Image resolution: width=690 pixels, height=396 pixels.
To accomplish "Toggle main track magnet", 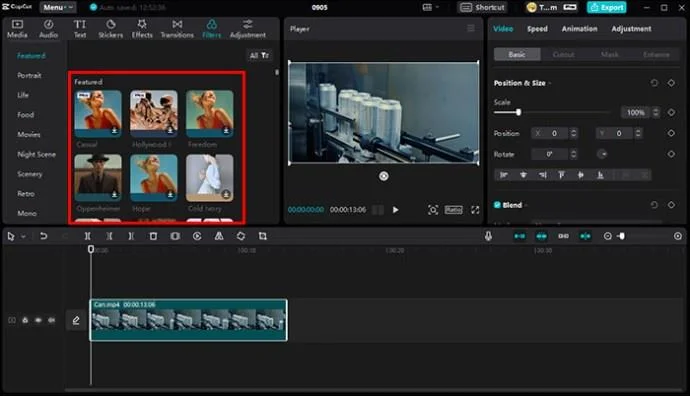I will coord(520,236).
